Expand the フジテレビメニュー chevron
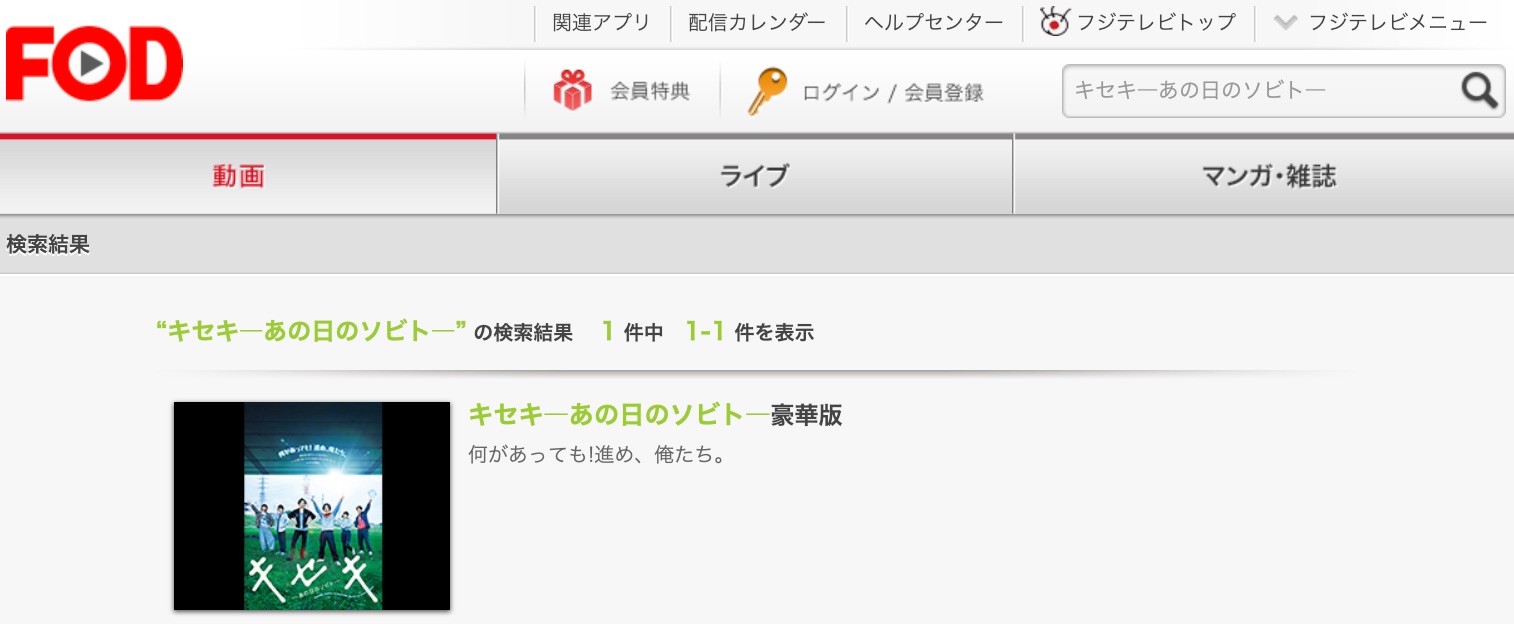 coord(1285,22)
